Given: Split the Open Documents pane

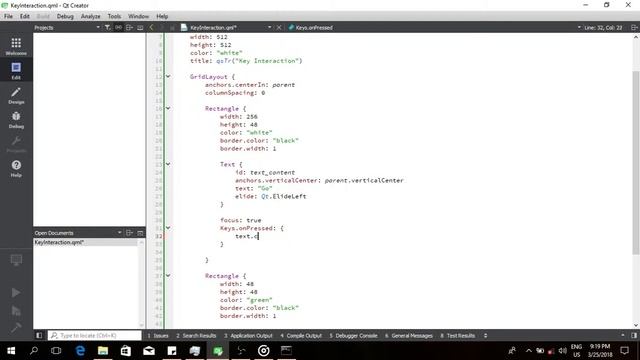Looking at the screenshot, I should [129, 233].
